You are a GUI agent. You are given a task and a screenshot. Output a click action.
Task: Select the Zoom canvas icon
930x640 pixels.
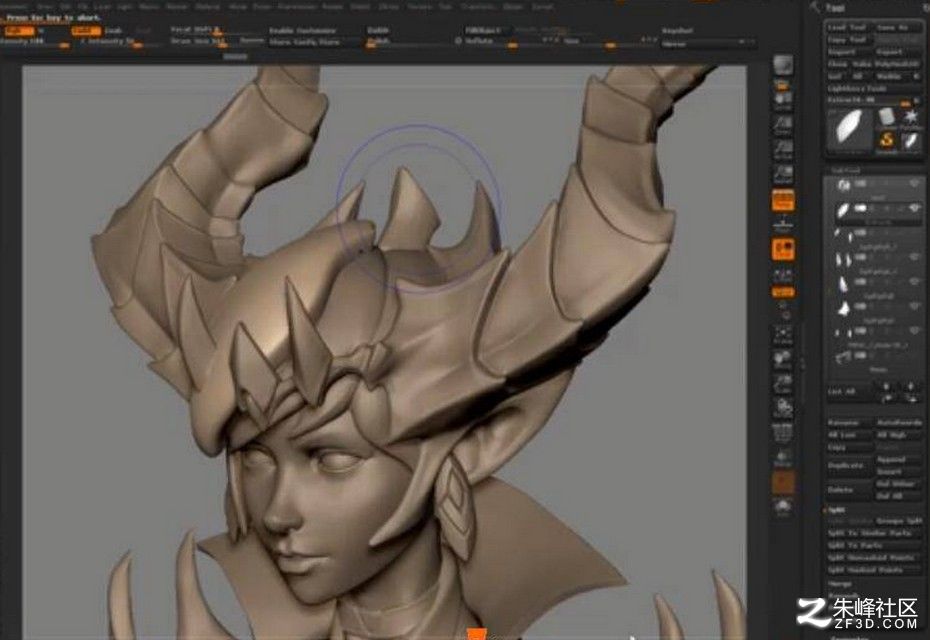(783, 126)
